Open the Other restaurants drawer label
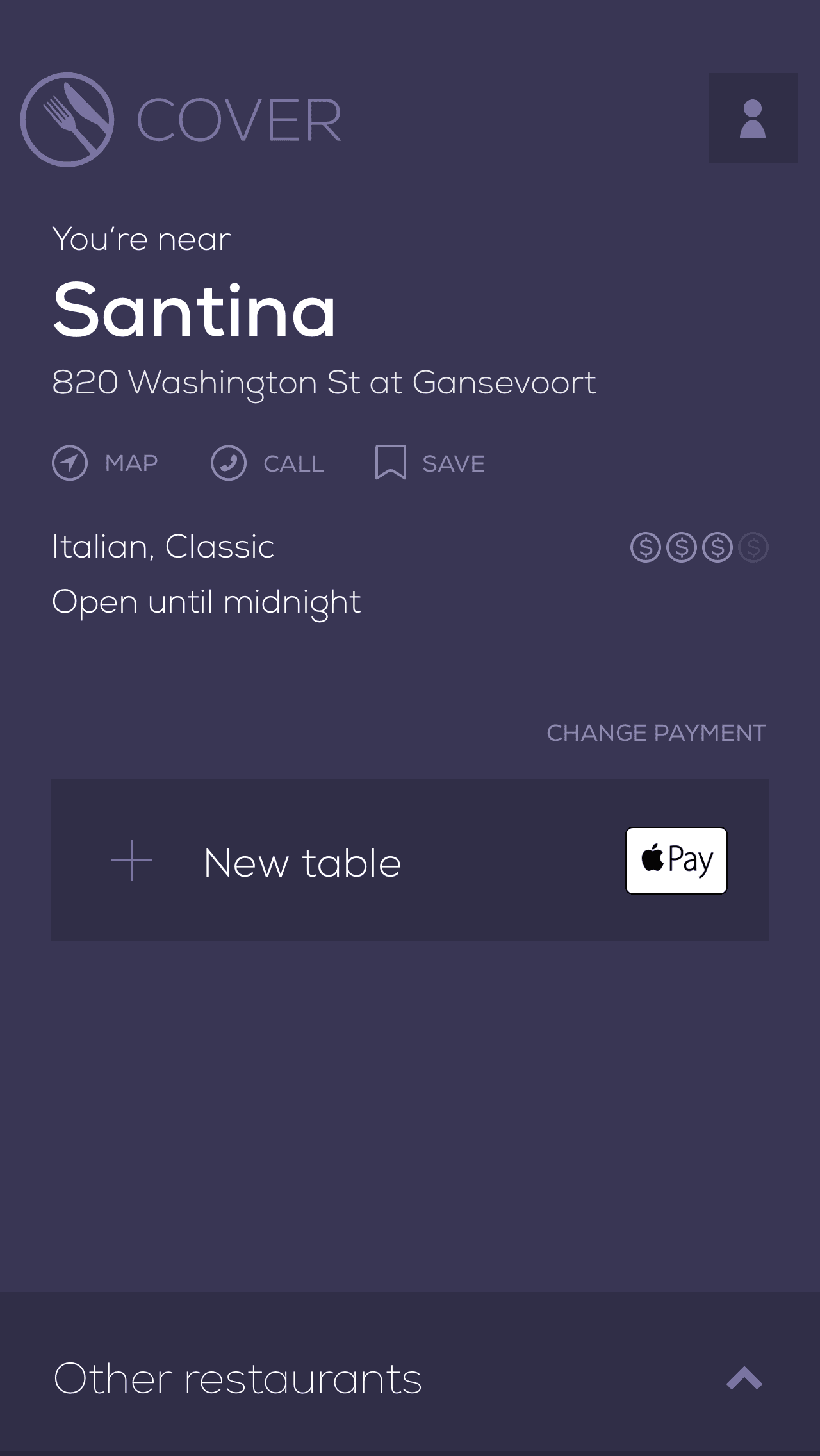The width and height of the screenshot is (820, 1456). 238,1379
